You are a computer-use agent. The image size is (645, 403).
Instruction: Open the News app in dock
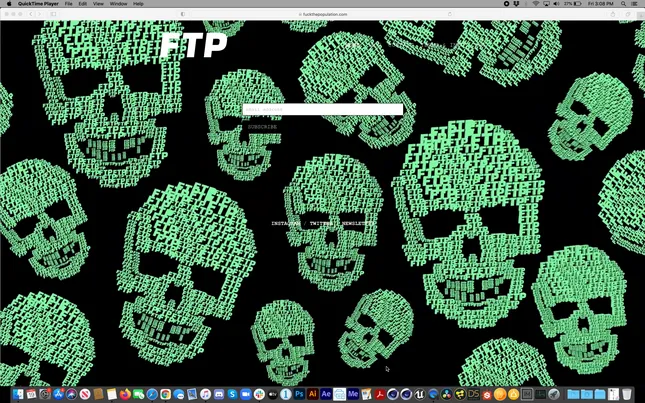(85, 394)
